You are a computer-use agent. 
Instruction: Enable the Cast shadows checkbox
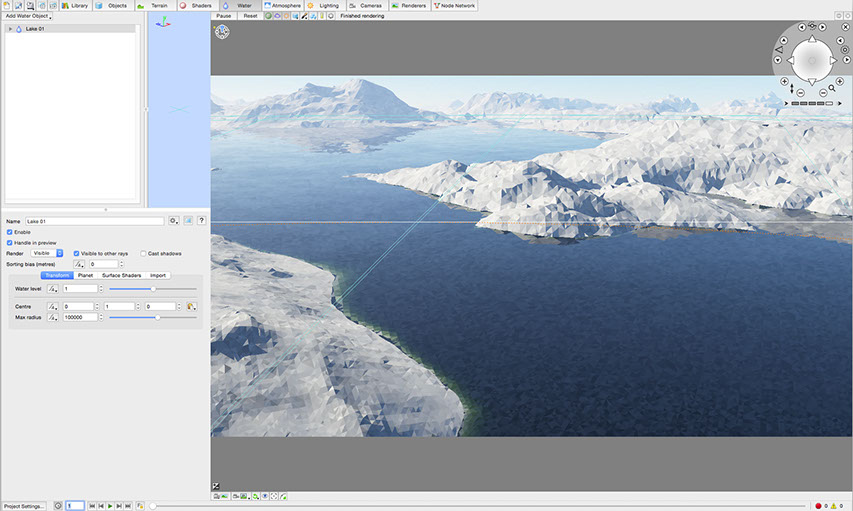[x=143, y=253]
